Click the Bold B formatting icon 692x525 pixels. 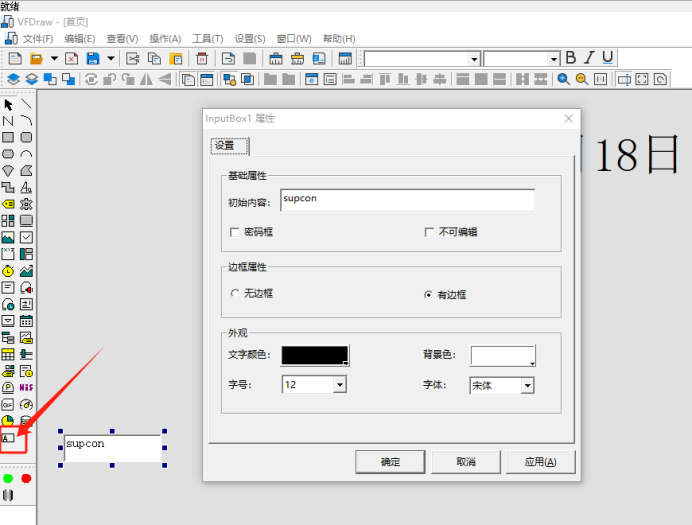click(x=571, y=57)
